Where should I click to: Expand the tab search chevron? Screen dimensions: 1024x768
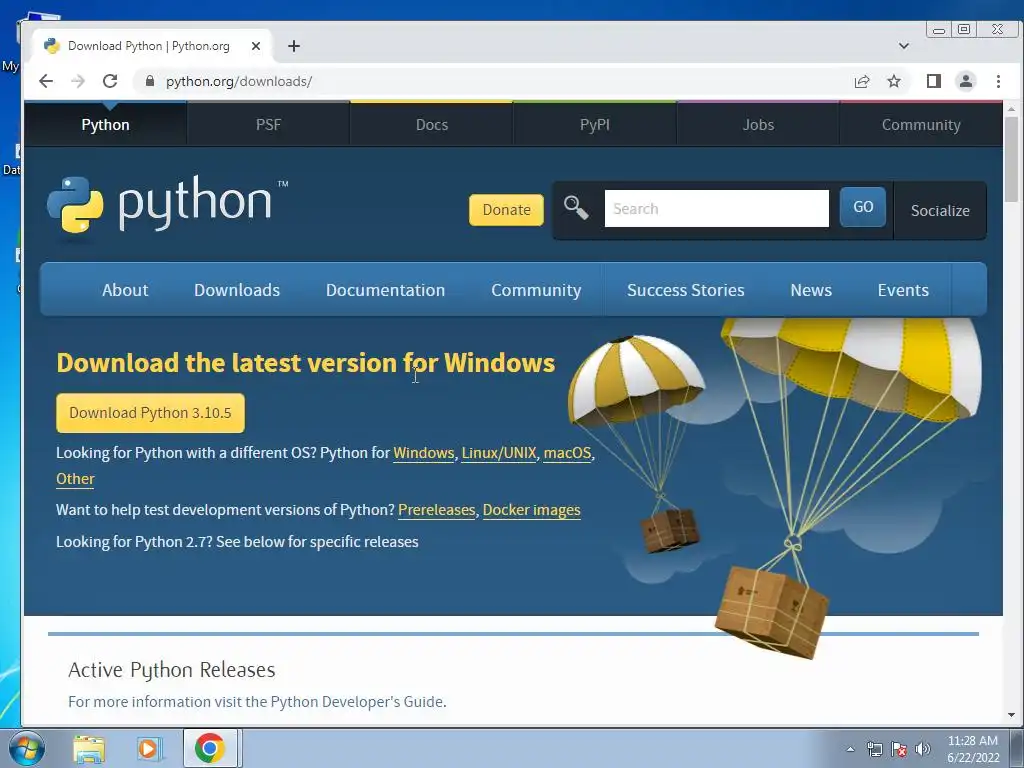point(904,46)
